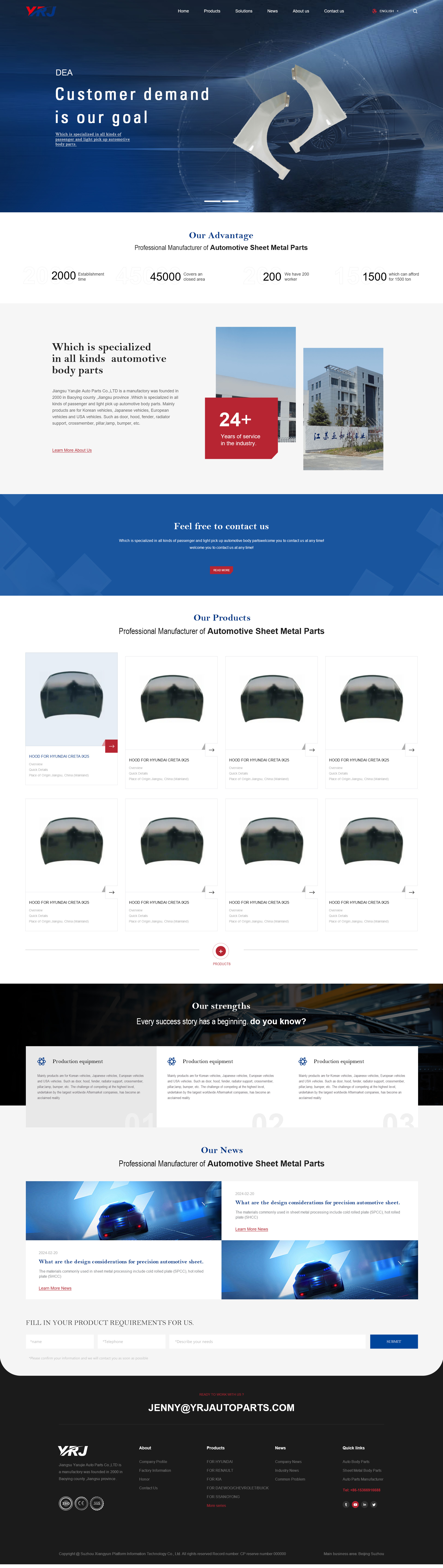Screen dimensions: 443x1568
Task: Open Common Problem footer link
Action: pyautogui.click(x=290, y=1479)
